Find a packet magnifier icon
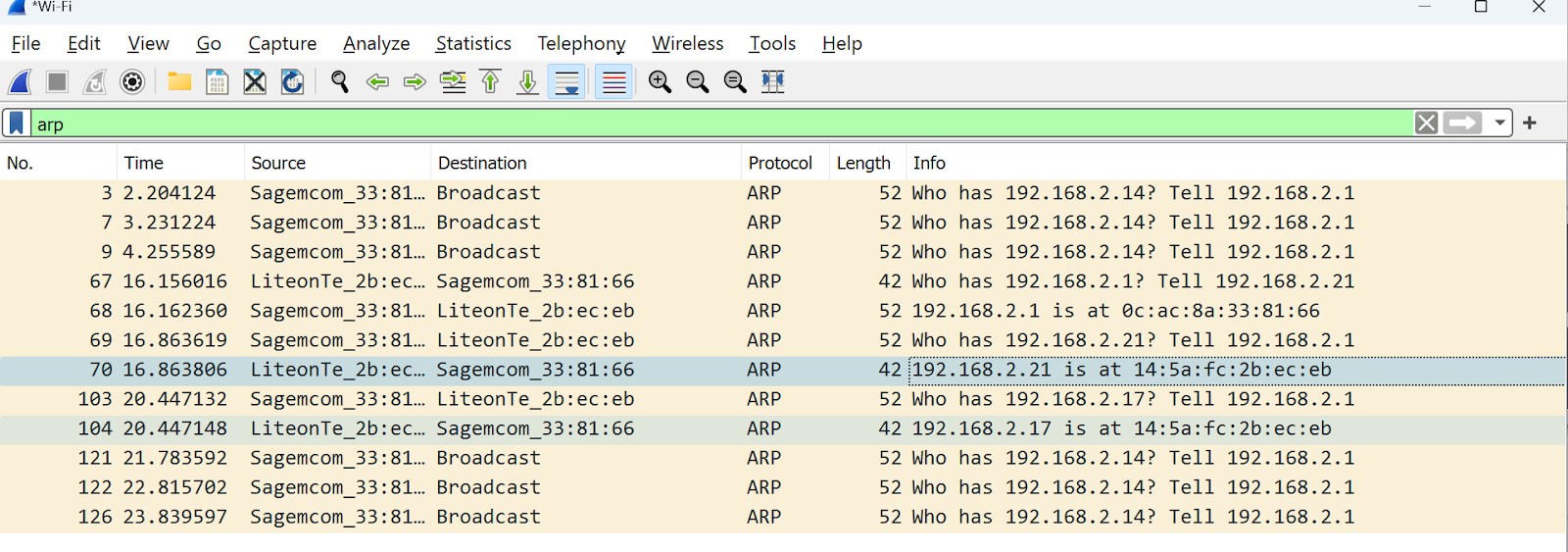Image resolution: width=1568 pixels, height=552 pixels. [339, 81]
